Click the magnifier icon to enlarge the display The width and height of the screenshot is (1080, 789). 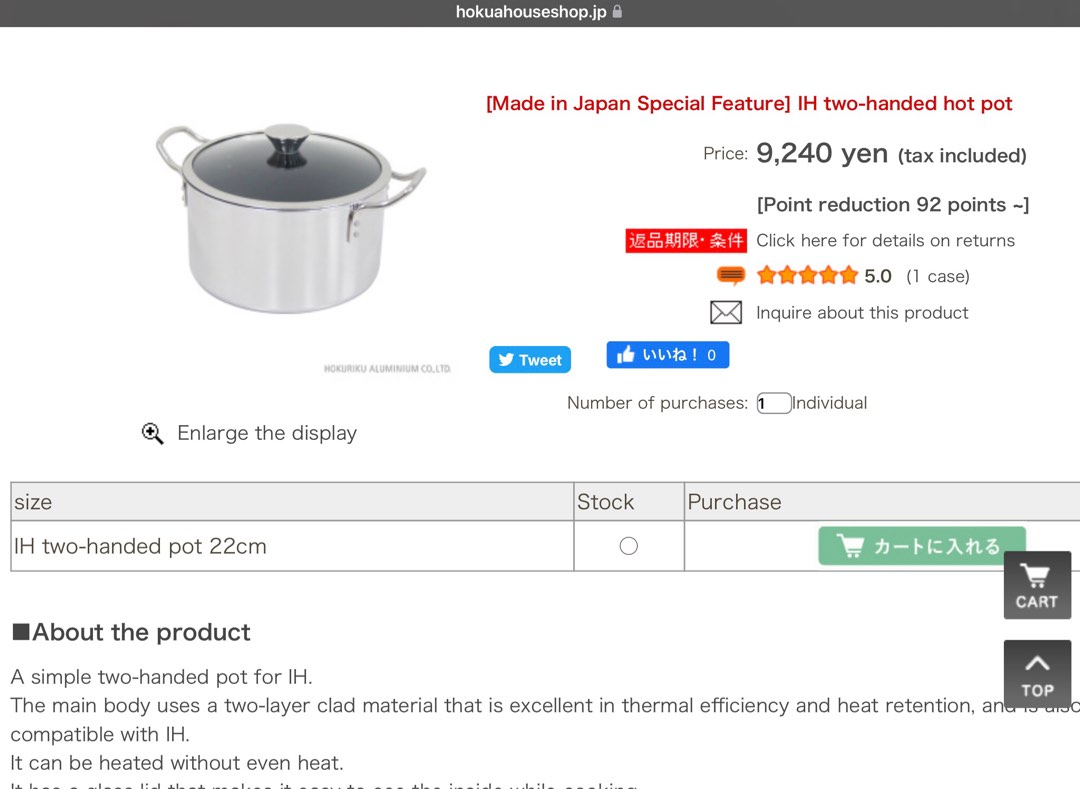pos(152,433)
